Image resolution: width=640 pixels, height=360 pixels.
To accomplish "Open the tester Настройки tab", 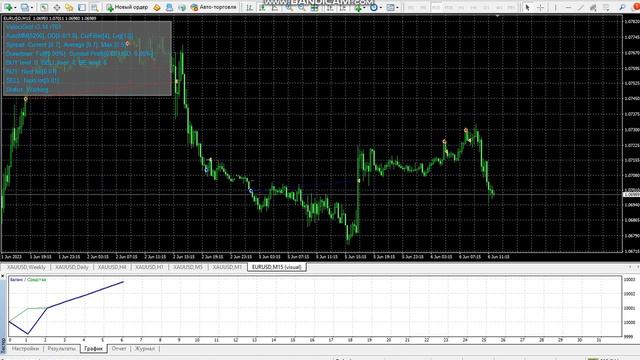I will [x=25, y=349].
